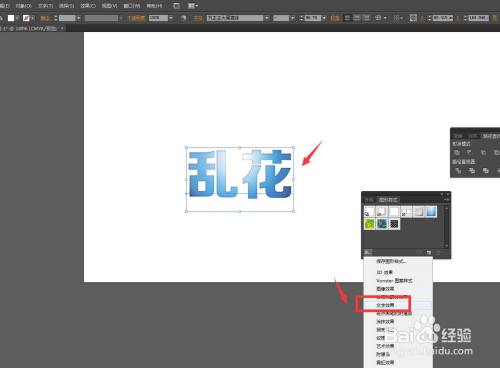The width and height of the screenshot is (500, 368).
Task: Click the Graphic Styles library menu icon
Action: [368, 252]
